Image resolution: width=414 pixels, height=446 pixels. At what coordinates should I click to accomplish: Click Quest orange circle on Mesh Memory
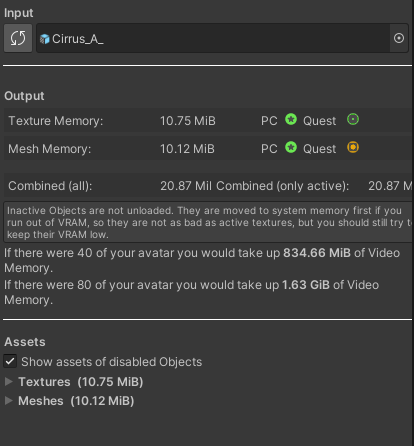coord(353,147)
